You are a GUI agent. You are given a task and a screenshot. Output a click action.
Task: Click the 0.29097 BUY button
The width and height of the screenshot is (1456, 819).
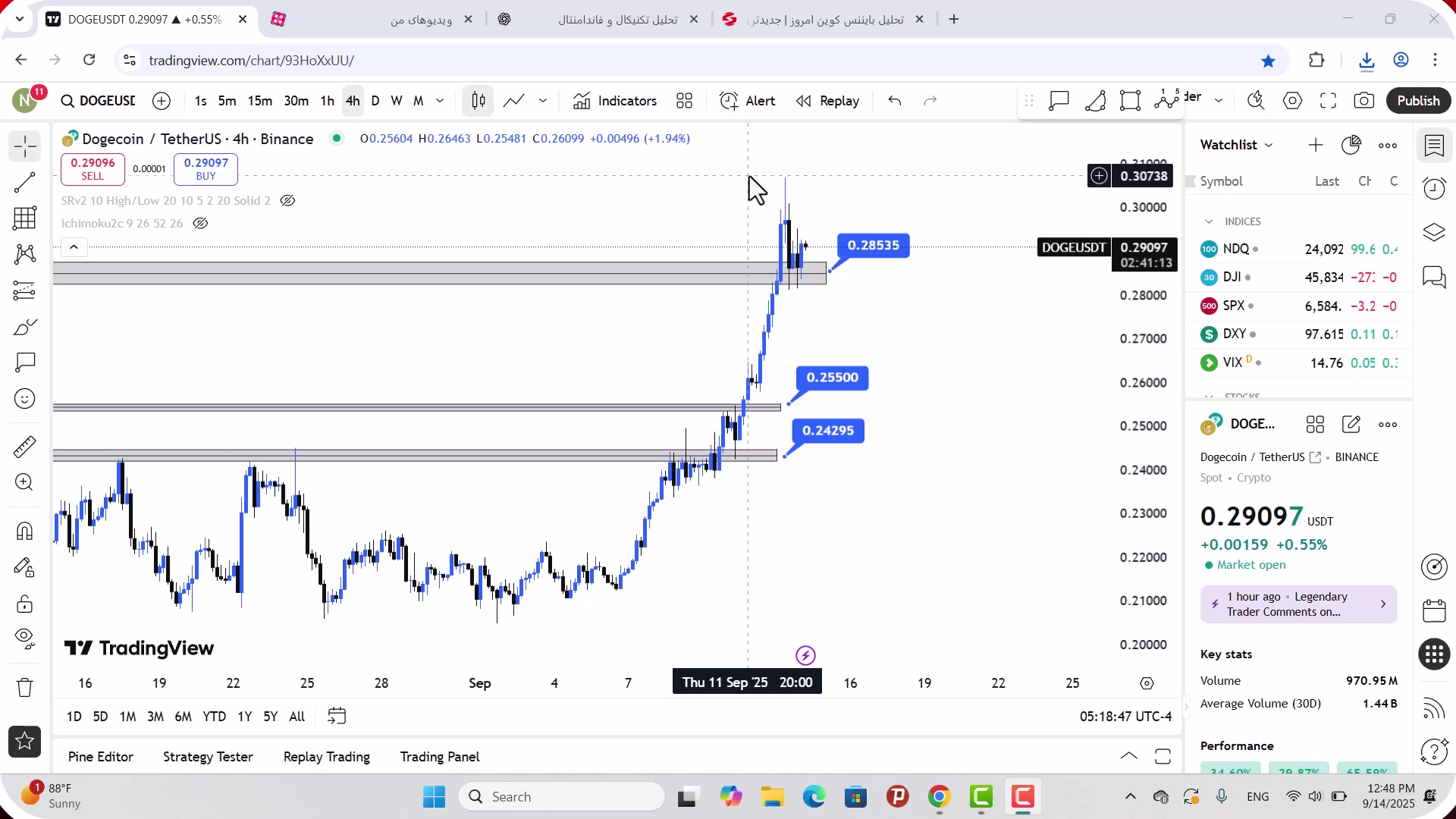206,169
